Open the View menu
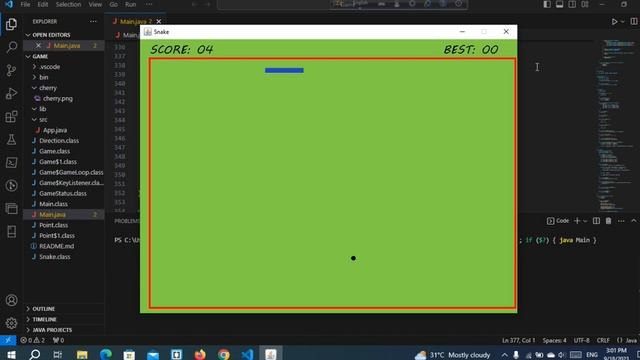The height and width of the screenshot is (360, 640). coord(95,4)
